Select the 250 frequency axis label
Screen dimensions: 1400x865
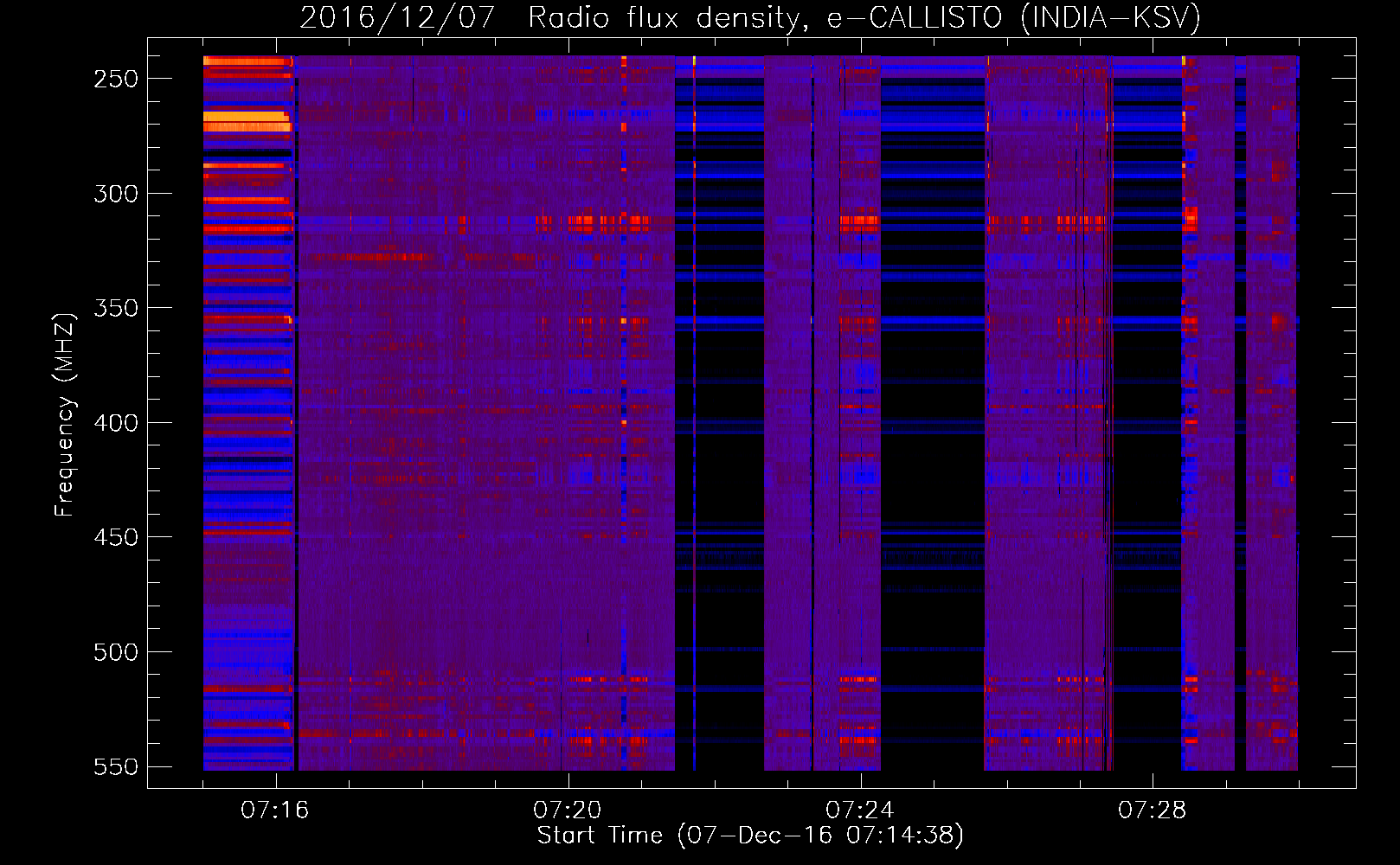point(116,79)
